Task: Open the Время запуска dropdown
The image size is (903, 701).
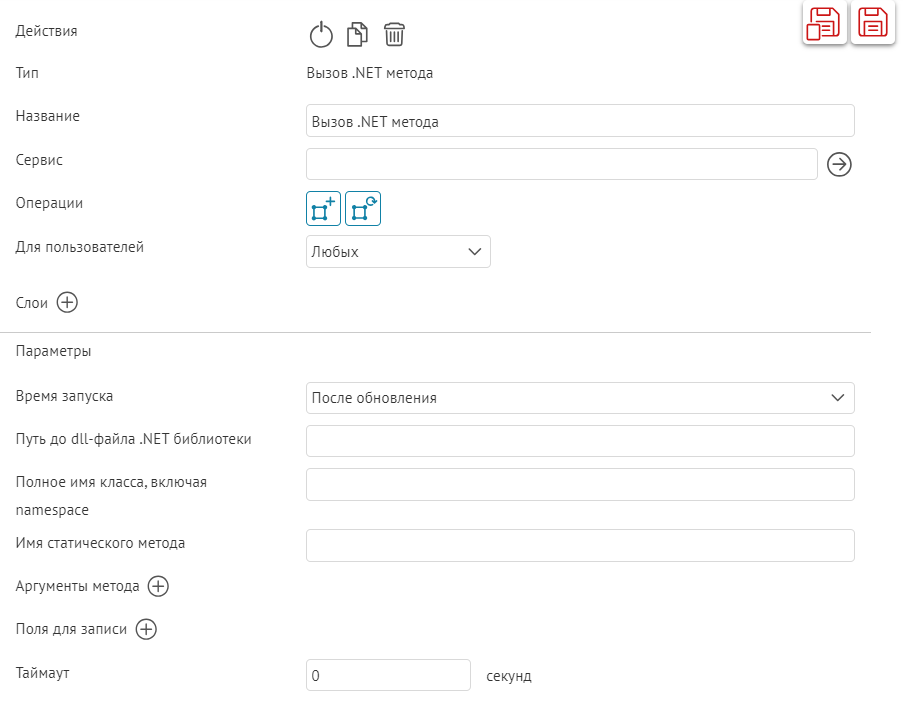Action: click(x=580, y=398)
